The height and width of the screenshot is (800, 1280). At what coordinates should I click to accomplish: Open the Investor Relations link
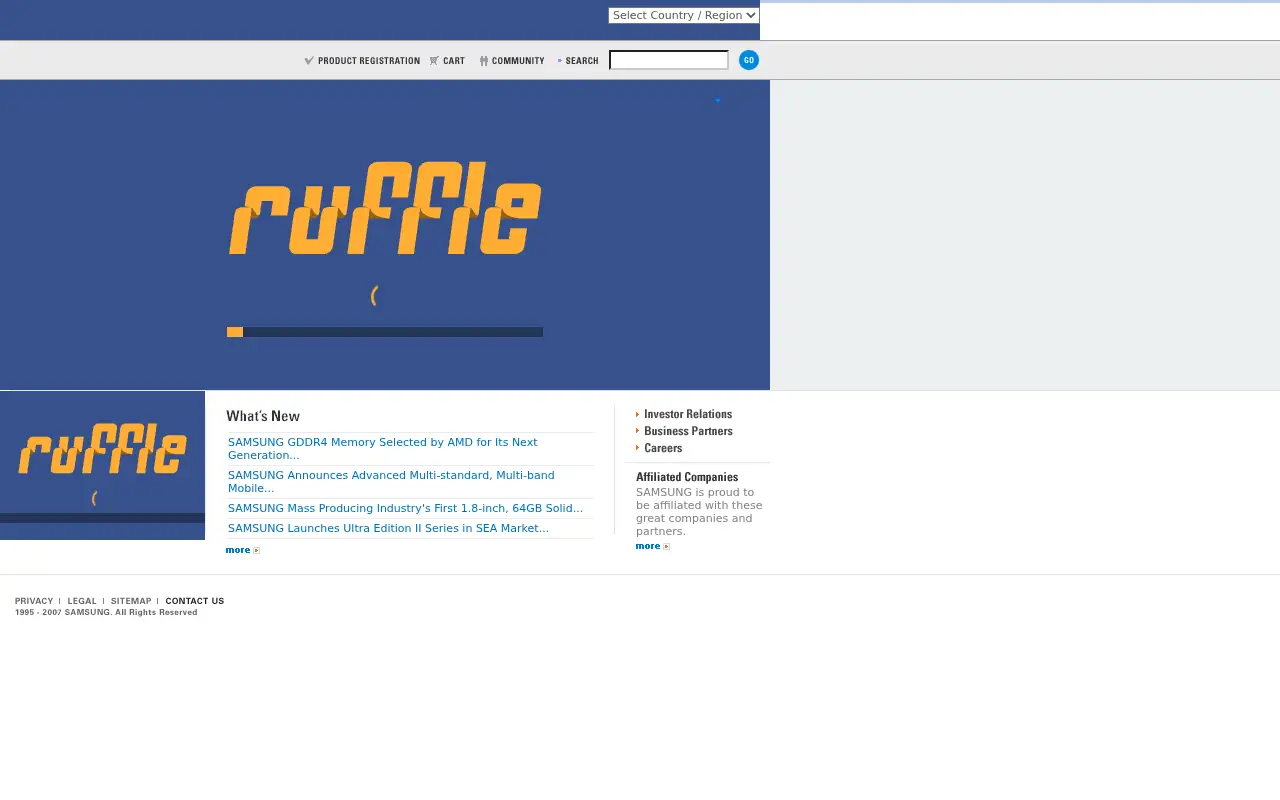[688, 414]
